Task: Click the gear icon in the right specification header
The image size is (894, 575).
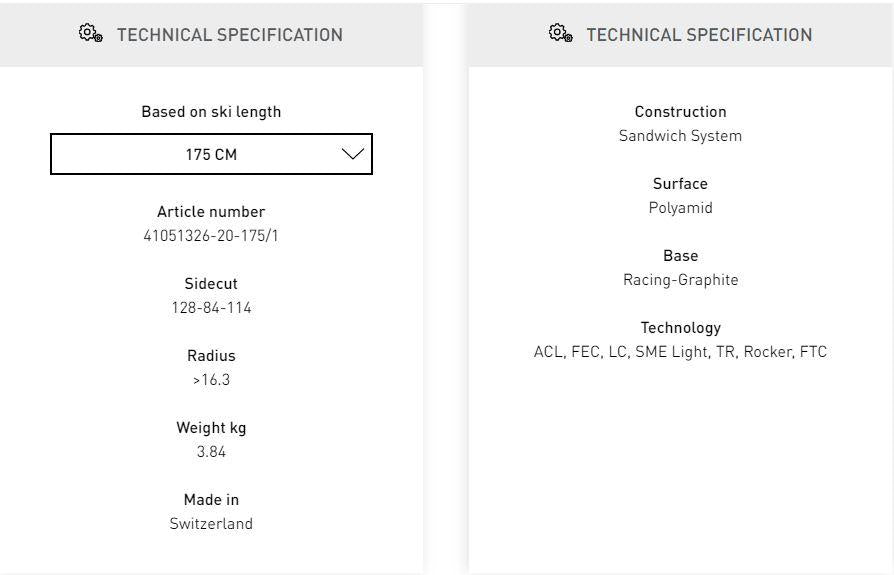Action: pos(560,34)
